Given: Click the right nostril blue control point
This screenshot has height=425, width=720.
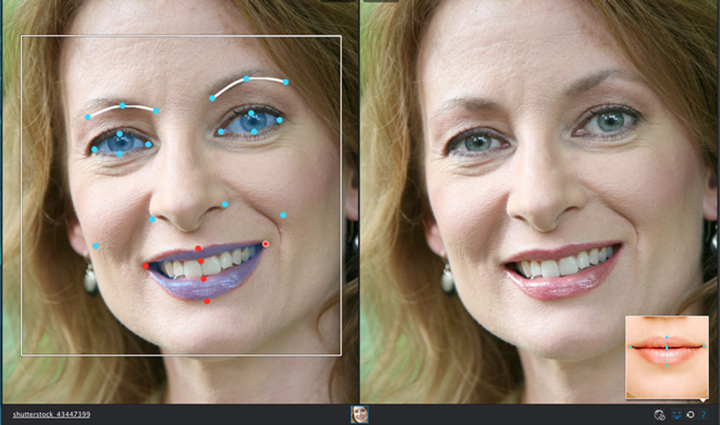Looking at the screenshot, I should click(x=226, y=204).
